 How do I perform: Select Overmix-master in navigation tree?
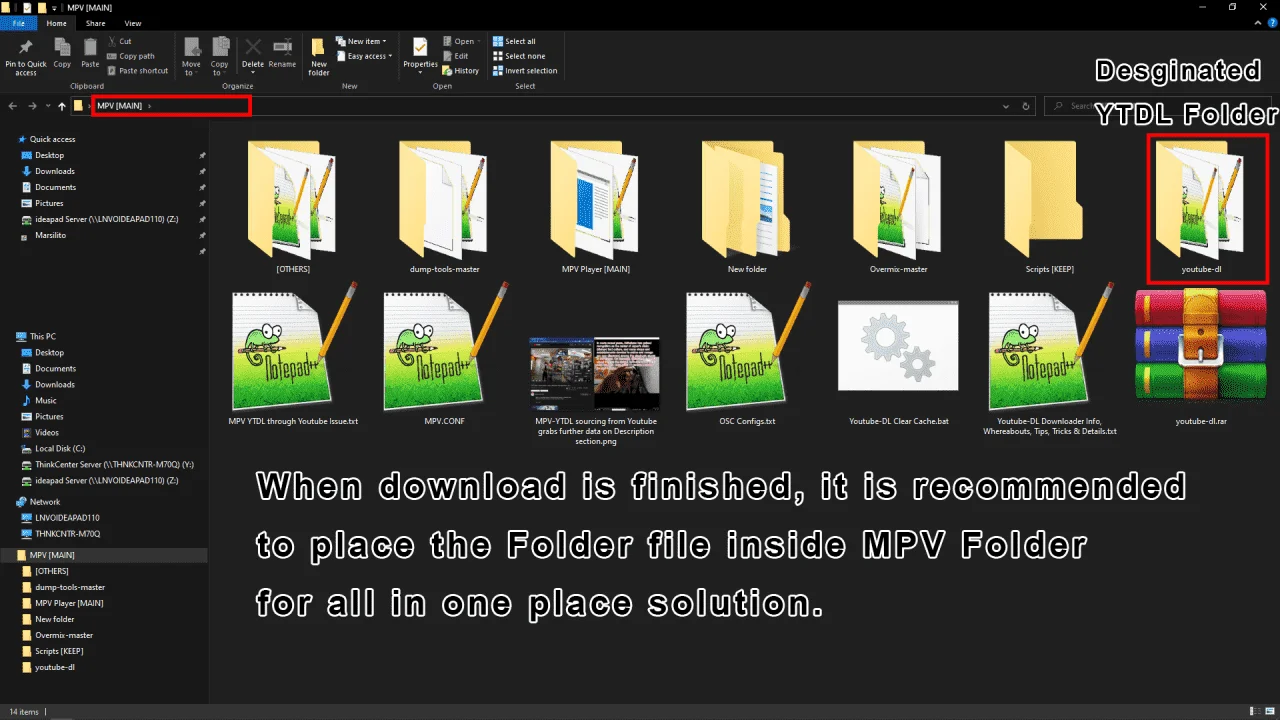tap(64, 635)
